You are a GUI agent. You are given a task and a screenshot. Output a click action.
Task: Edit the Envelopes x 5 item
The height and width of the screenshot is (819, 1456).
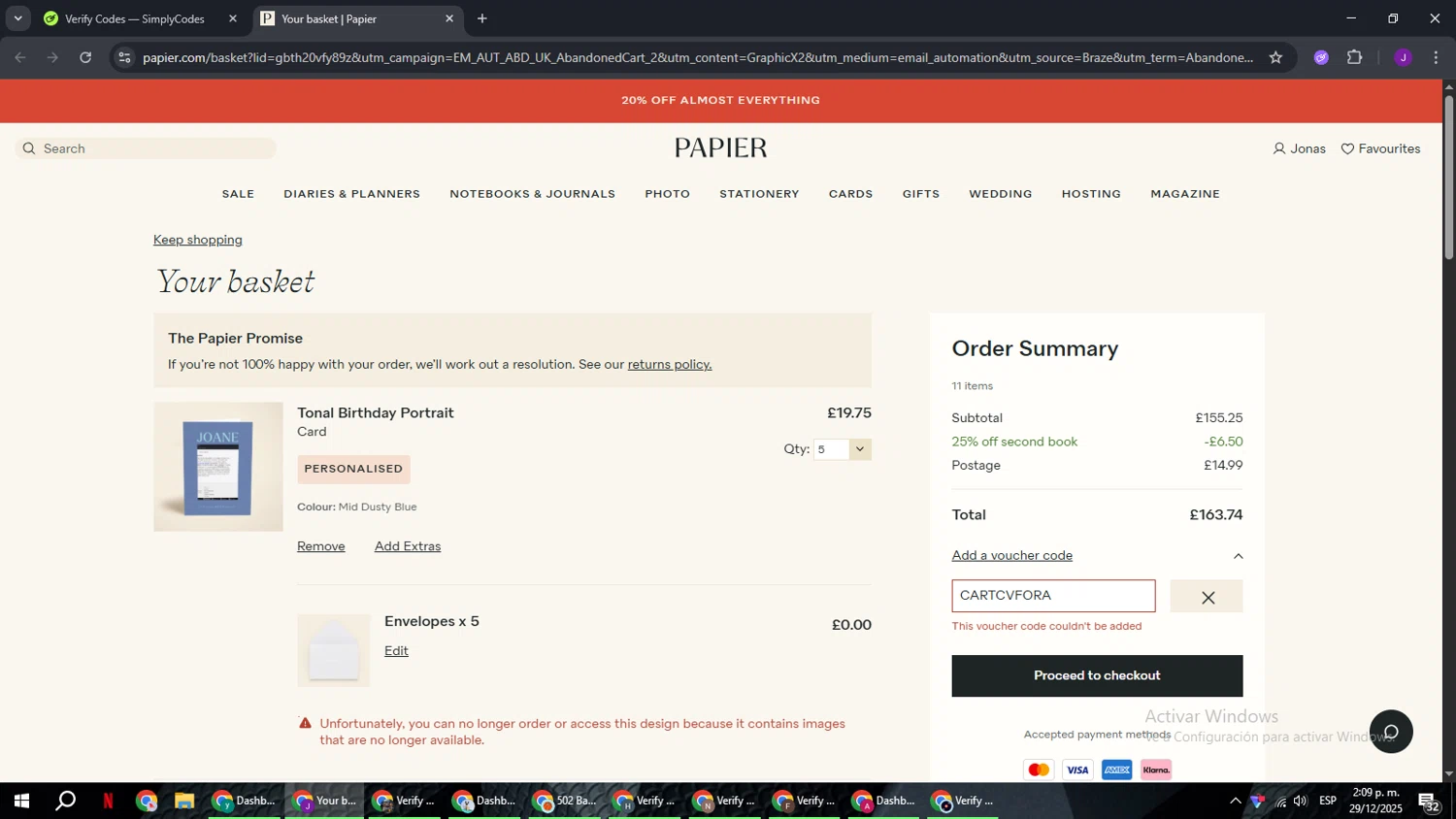[x=396, y=651]
